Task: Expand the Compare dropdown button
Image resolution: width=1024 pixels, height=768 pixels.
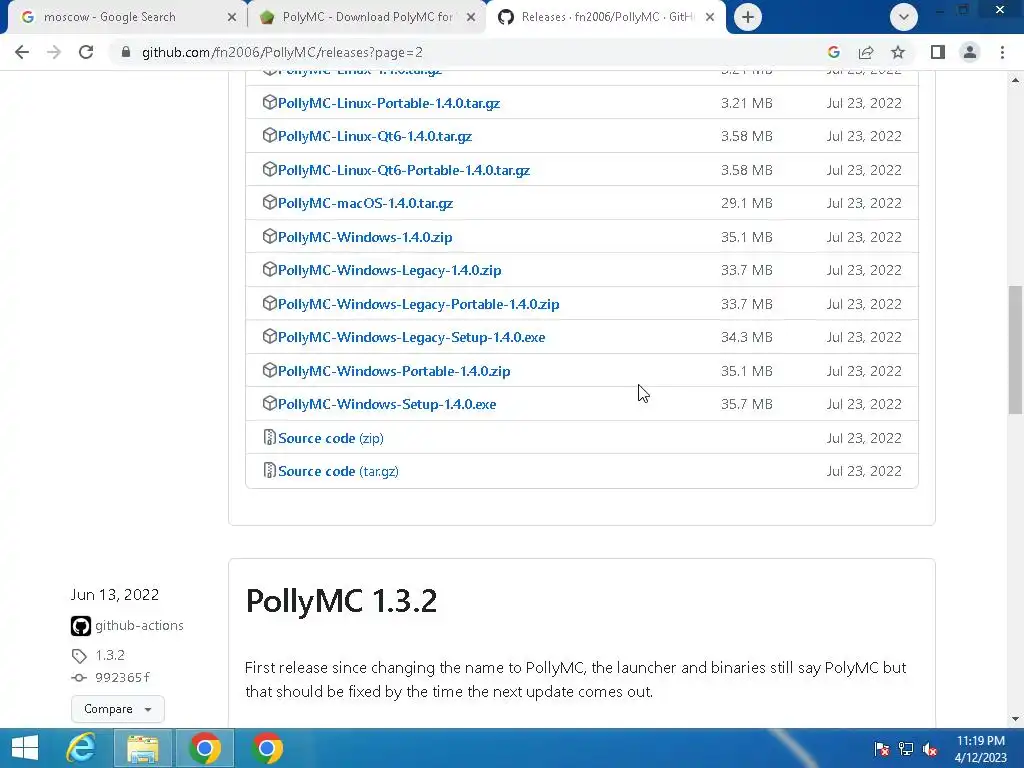Action: pos(118,709)
